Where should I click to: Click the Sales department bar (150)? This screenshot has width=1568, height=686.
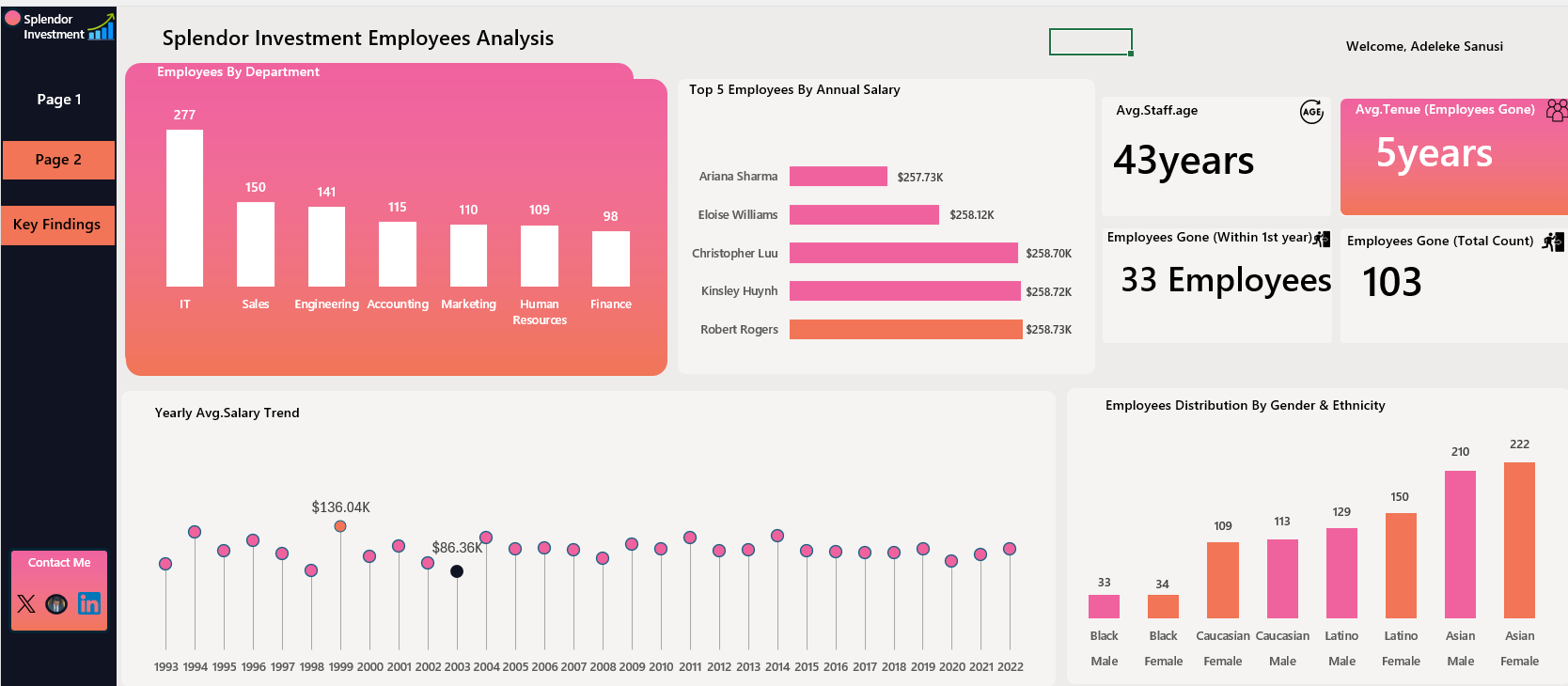tap(256, 244)
